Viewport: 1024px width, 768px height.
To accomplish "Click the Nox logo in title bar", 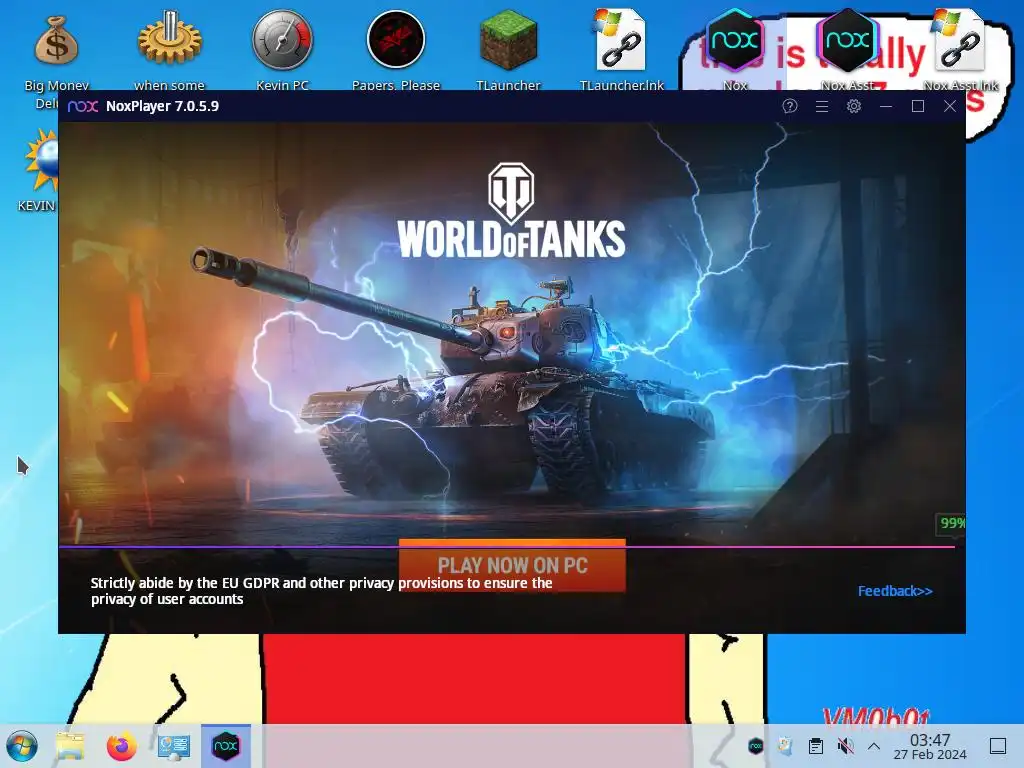I will coord(83,106).
